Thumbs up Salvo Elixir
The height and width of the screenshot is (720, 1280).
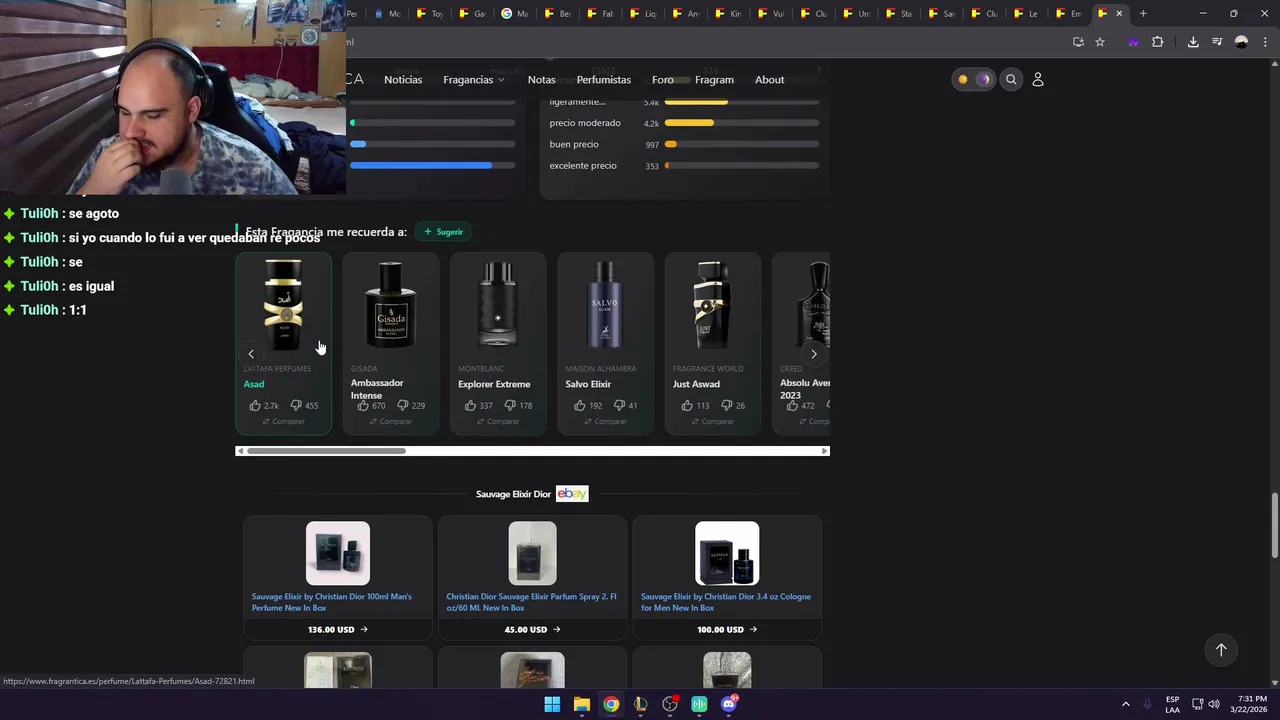(x=579, y=405)
